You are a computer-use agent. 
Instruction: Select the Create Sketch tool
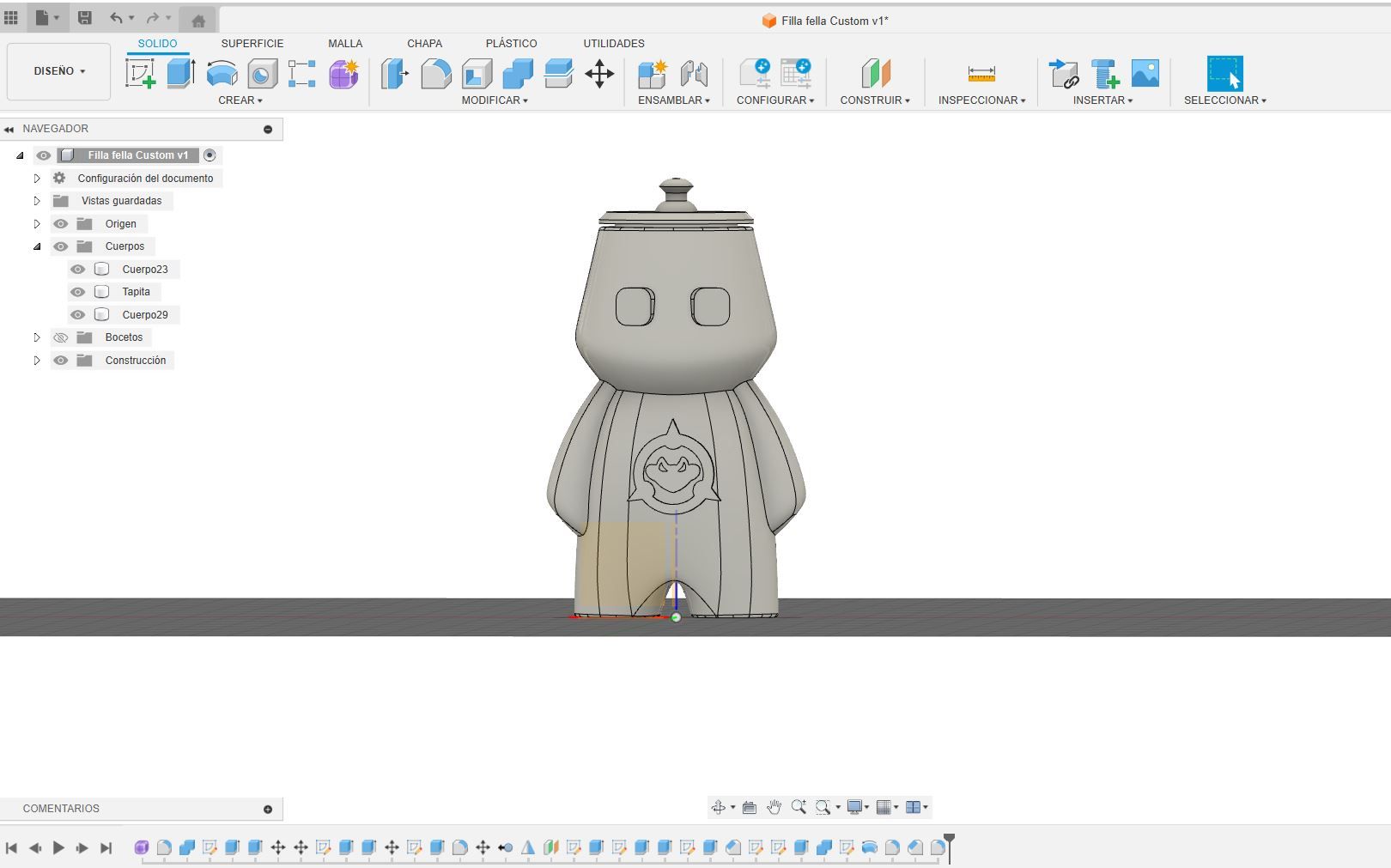pos(141,74)
